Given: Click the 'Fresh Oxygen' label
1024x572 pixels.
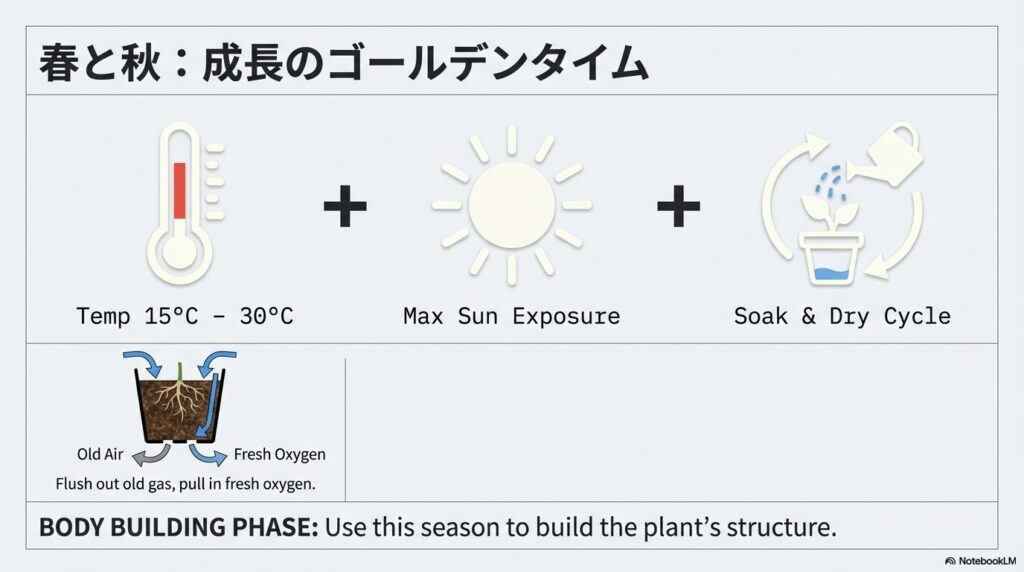Looking at the screenshot, I should [279, 455].
